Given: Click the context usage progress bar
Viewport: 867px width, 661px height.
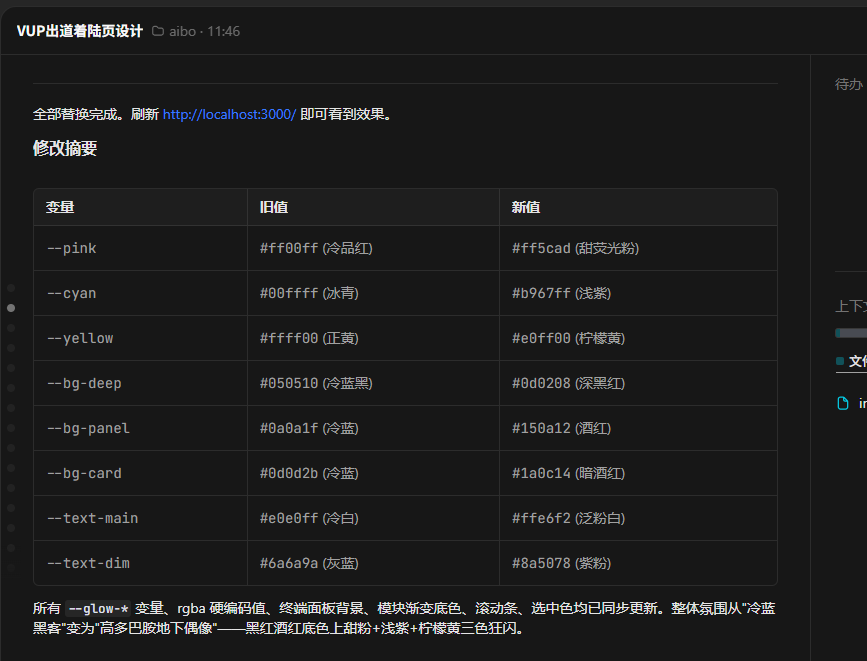Looking at the screenshot, I should pos(851,333).
